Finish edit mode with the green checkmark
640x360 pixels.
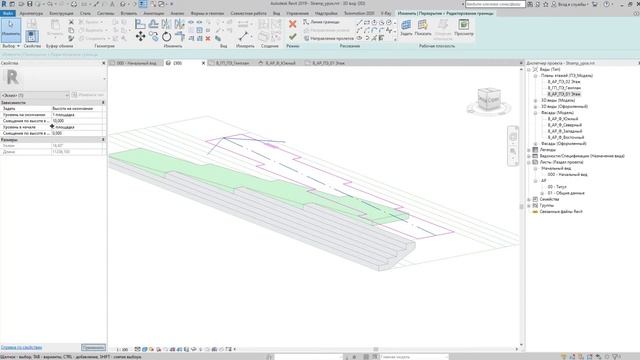click(x=292, y=36)
